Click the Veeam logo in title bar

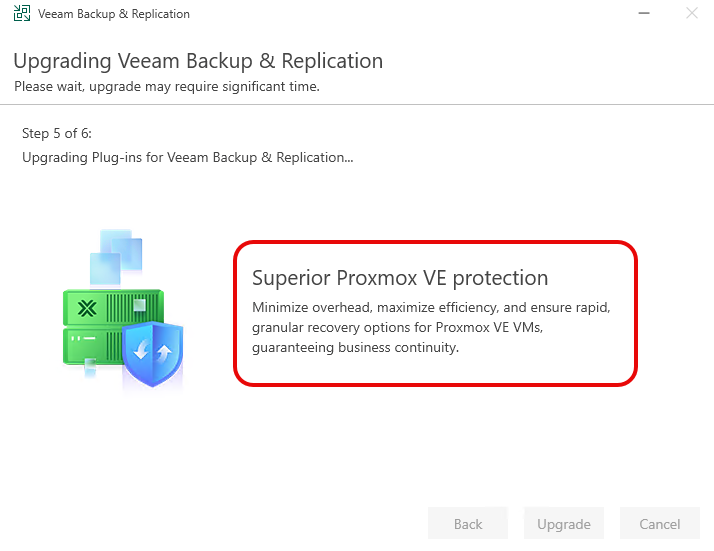(21, 14)
